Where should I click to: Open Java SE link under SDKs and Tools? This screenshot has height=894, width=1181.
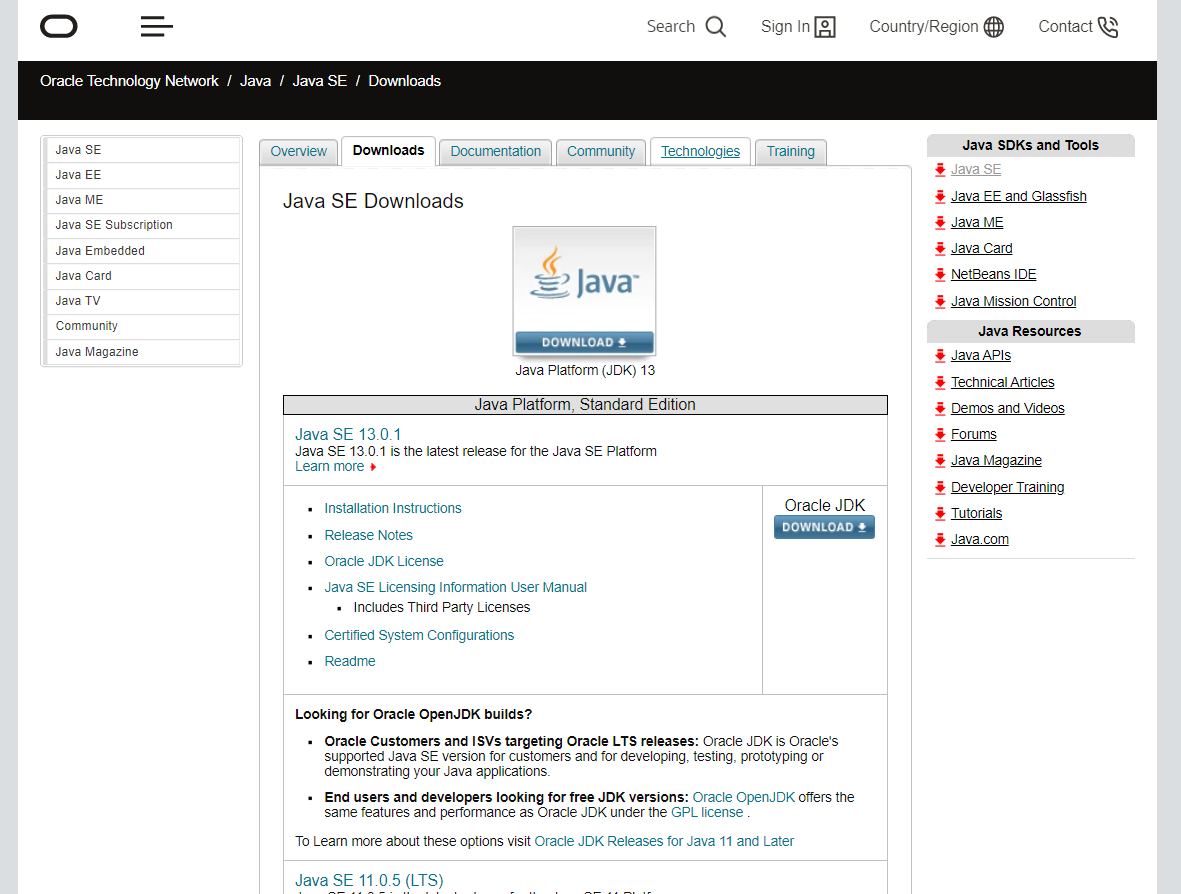click(x=975, y=169)
